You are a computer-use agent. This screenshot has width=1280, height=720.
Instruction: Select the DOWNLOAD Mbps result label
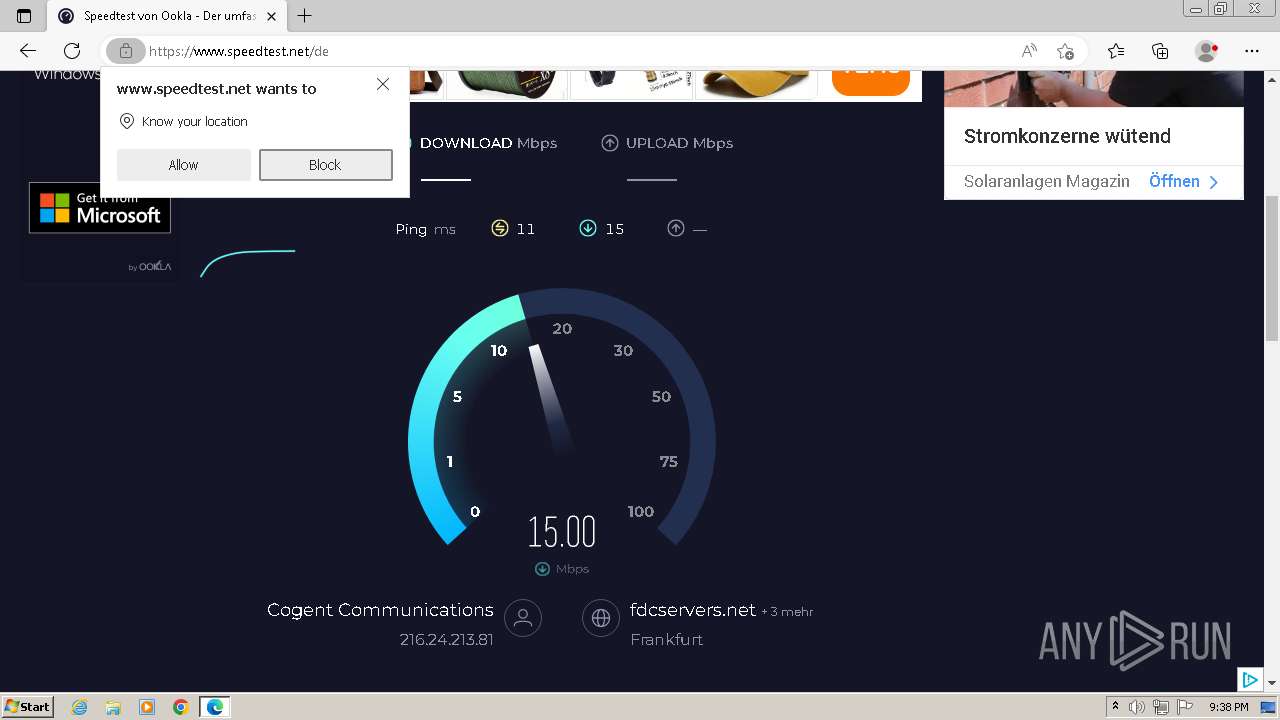coord(488,143)
